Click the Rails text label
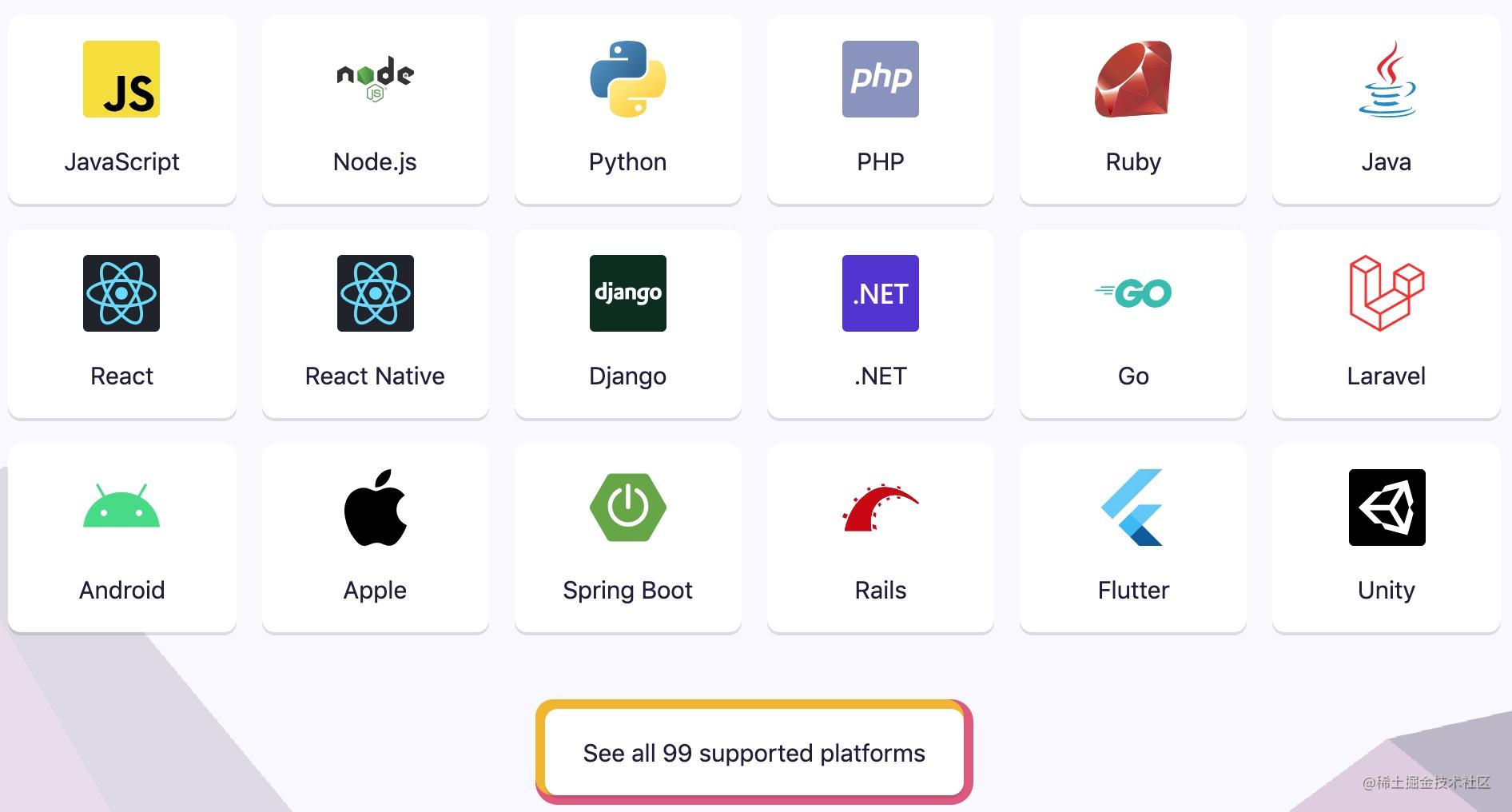 [x=880, y=590]
